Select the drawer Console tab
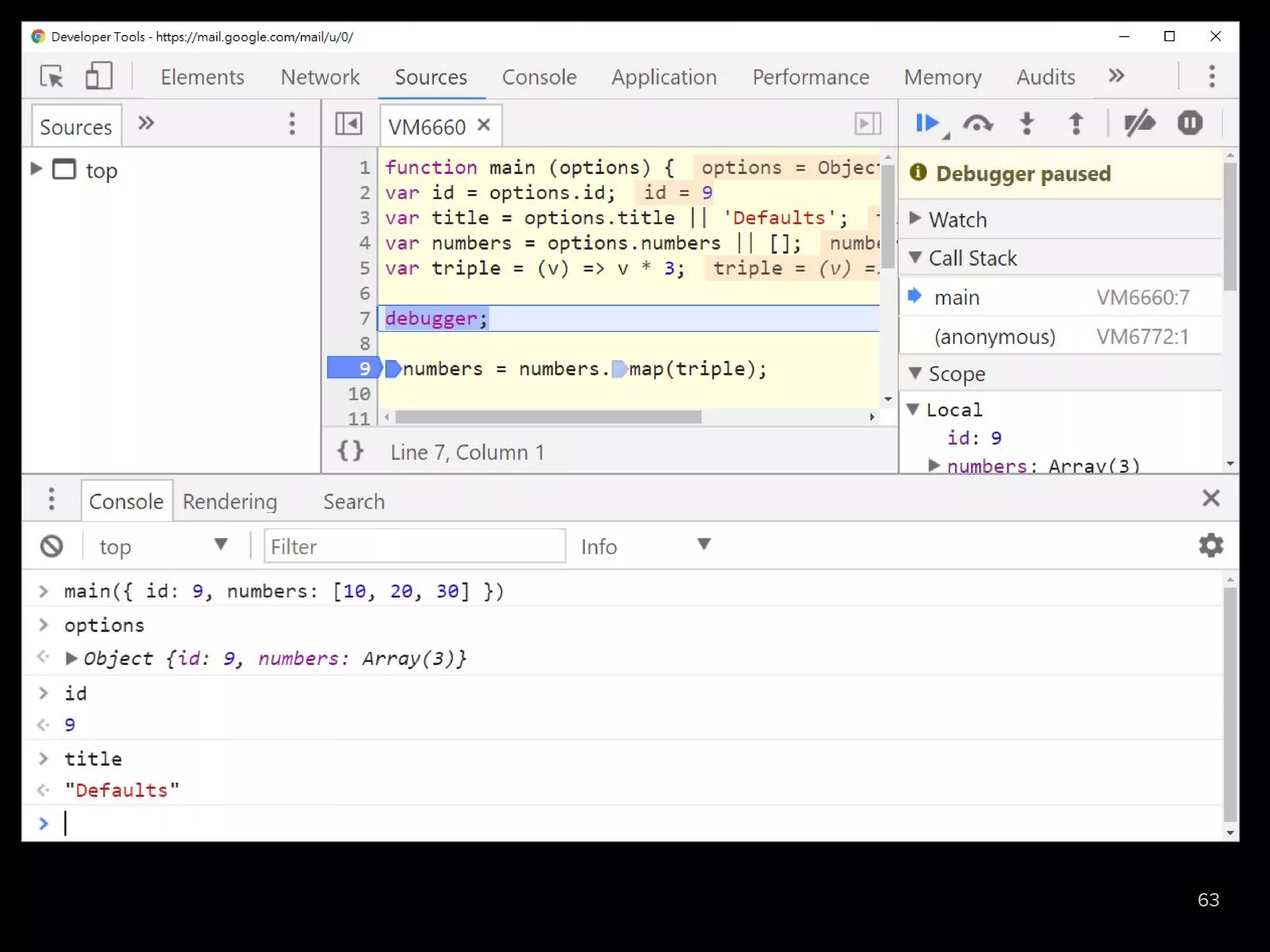Image resolution: width=1270 pixels, height=952 pixels. (x=127, y=501)
